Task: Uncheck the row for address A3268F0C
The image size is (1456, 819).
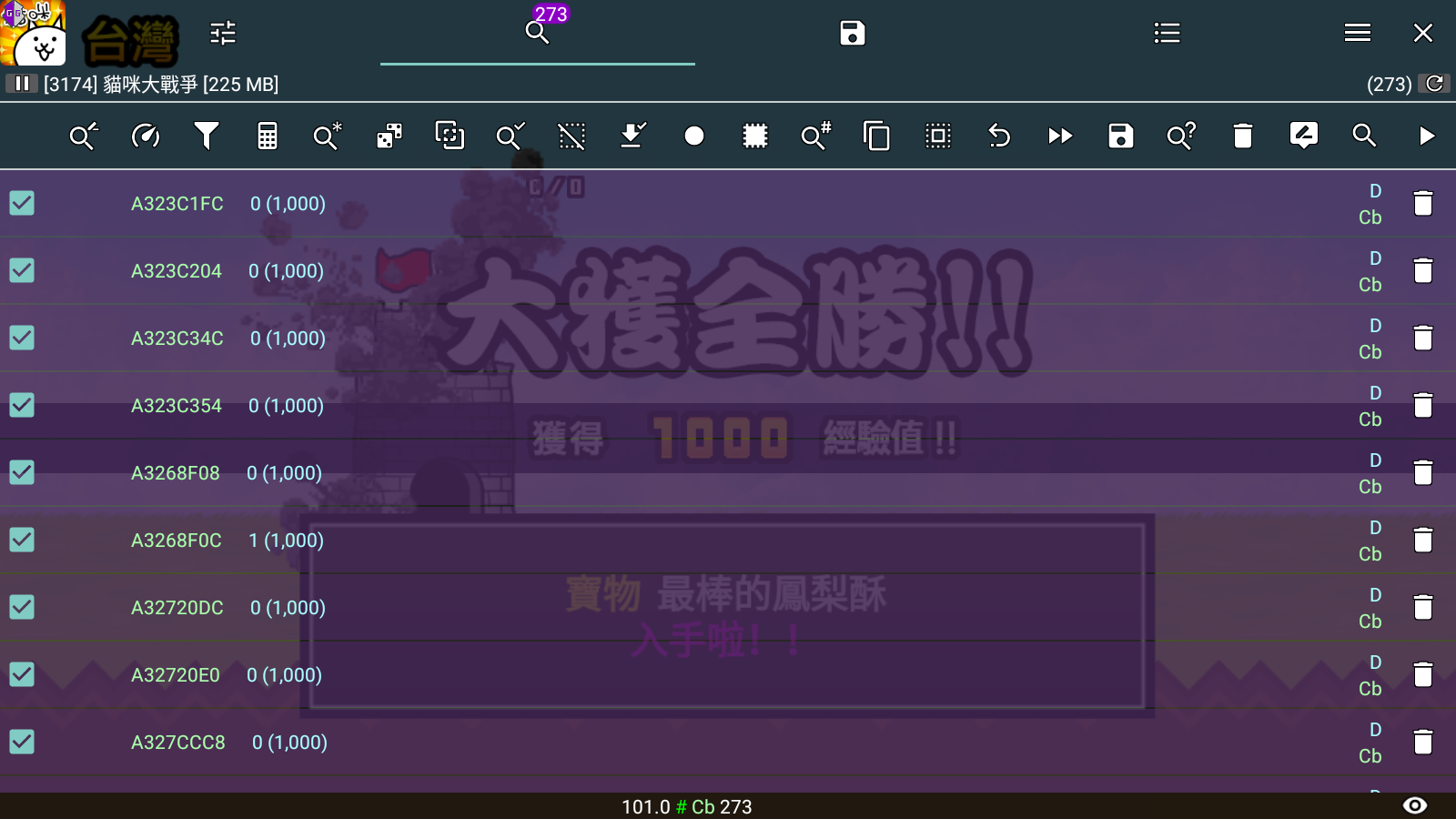Action: click(x=22, y=540)
